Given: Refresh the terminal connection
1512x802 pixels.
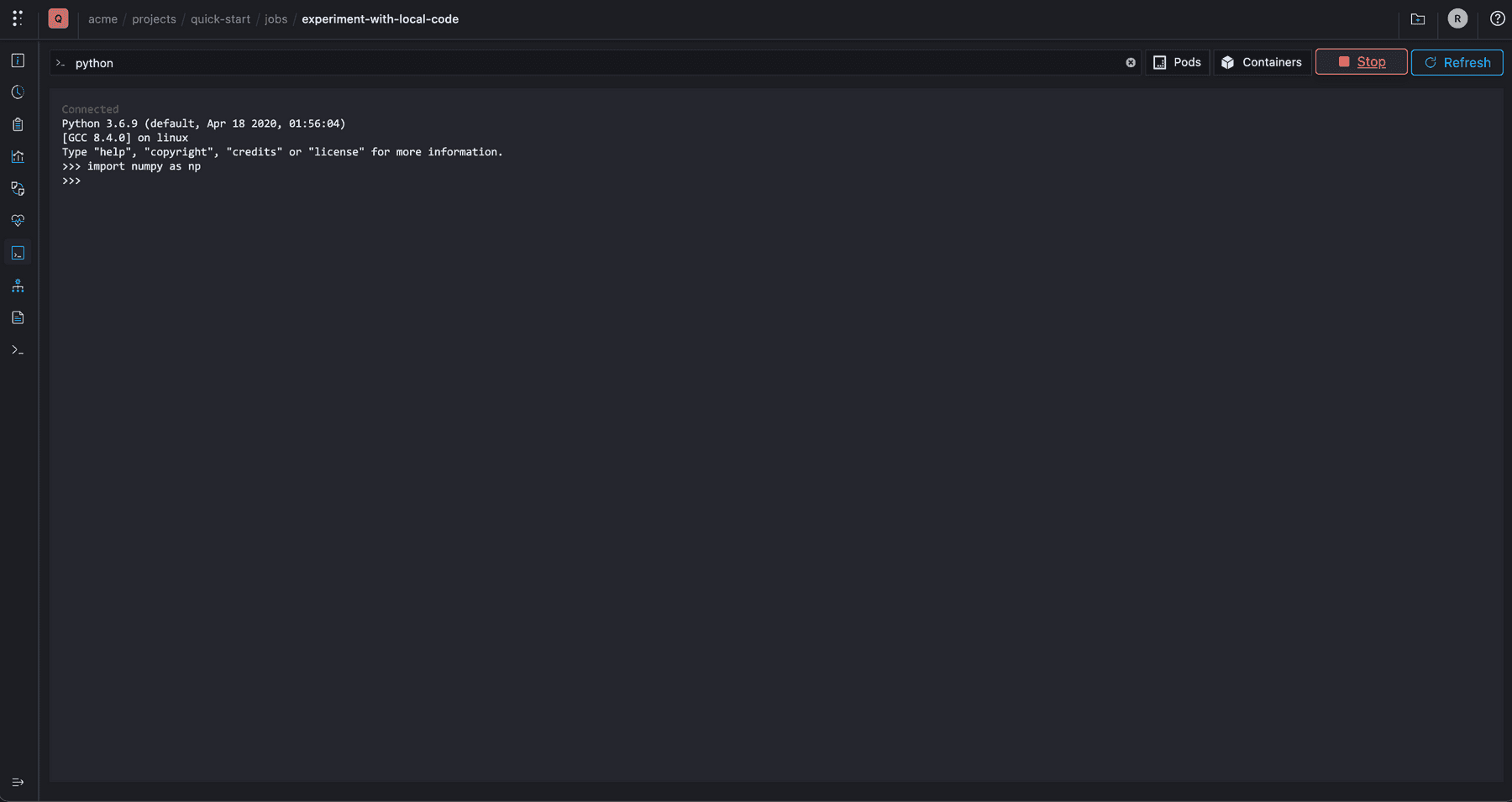Looking at the screenshot, I should click(1457, 62).
